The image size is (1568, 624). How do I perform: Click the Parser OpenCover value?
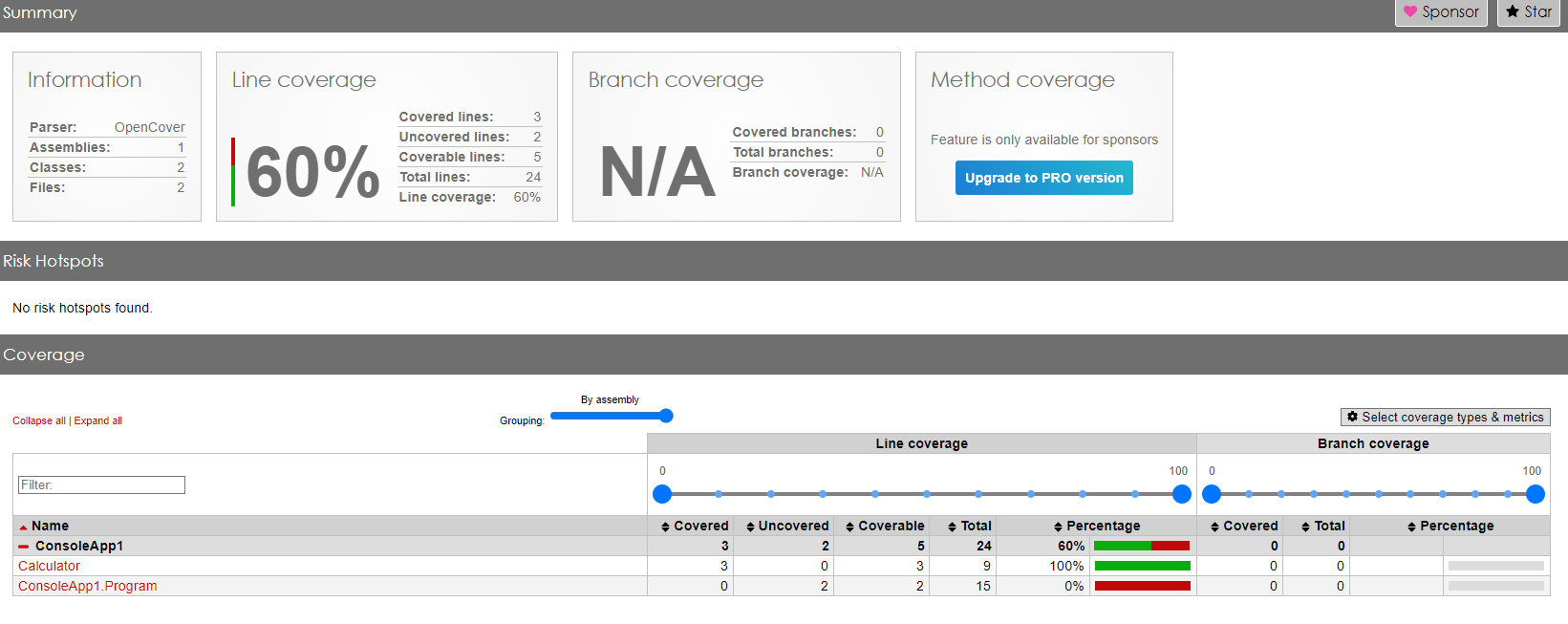150,127
